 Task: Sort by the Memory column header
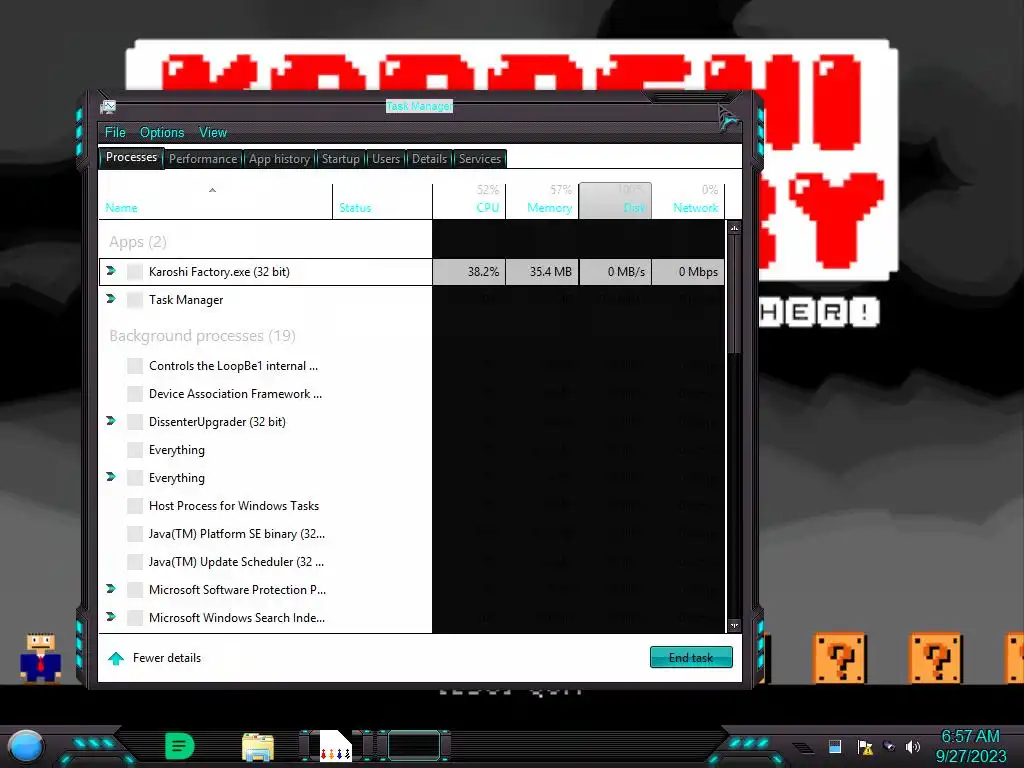542,201
